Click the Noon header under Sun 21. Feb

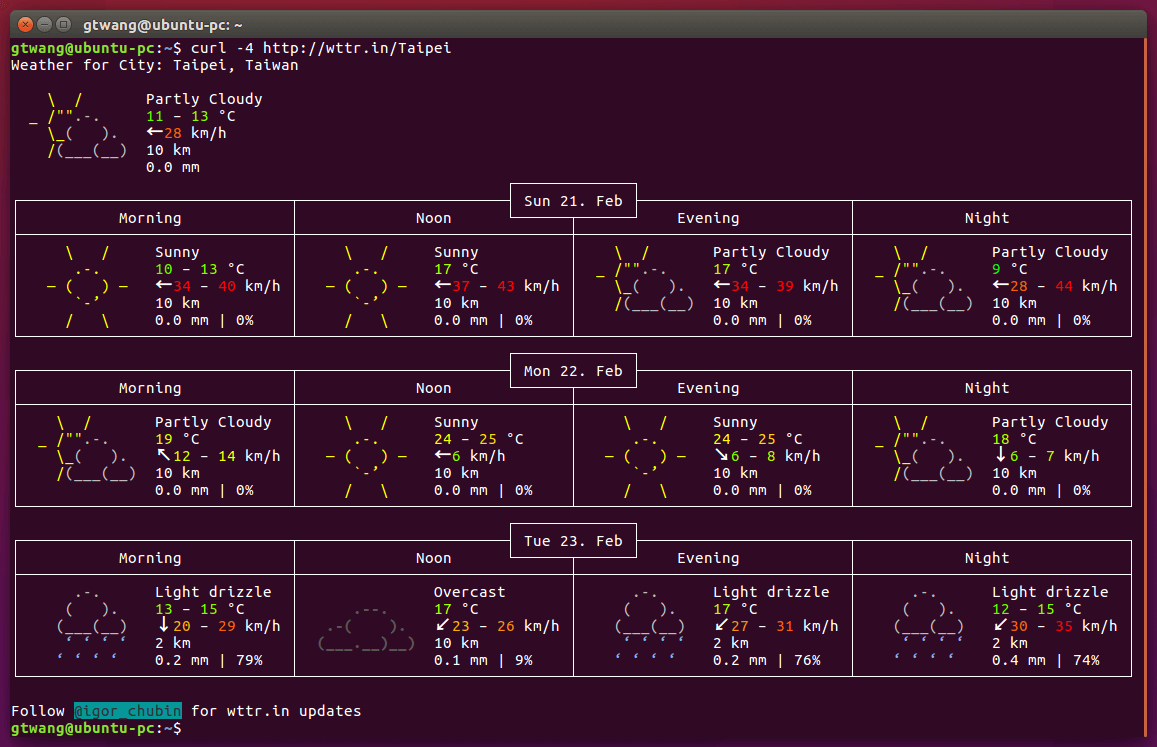pos(433,218)
